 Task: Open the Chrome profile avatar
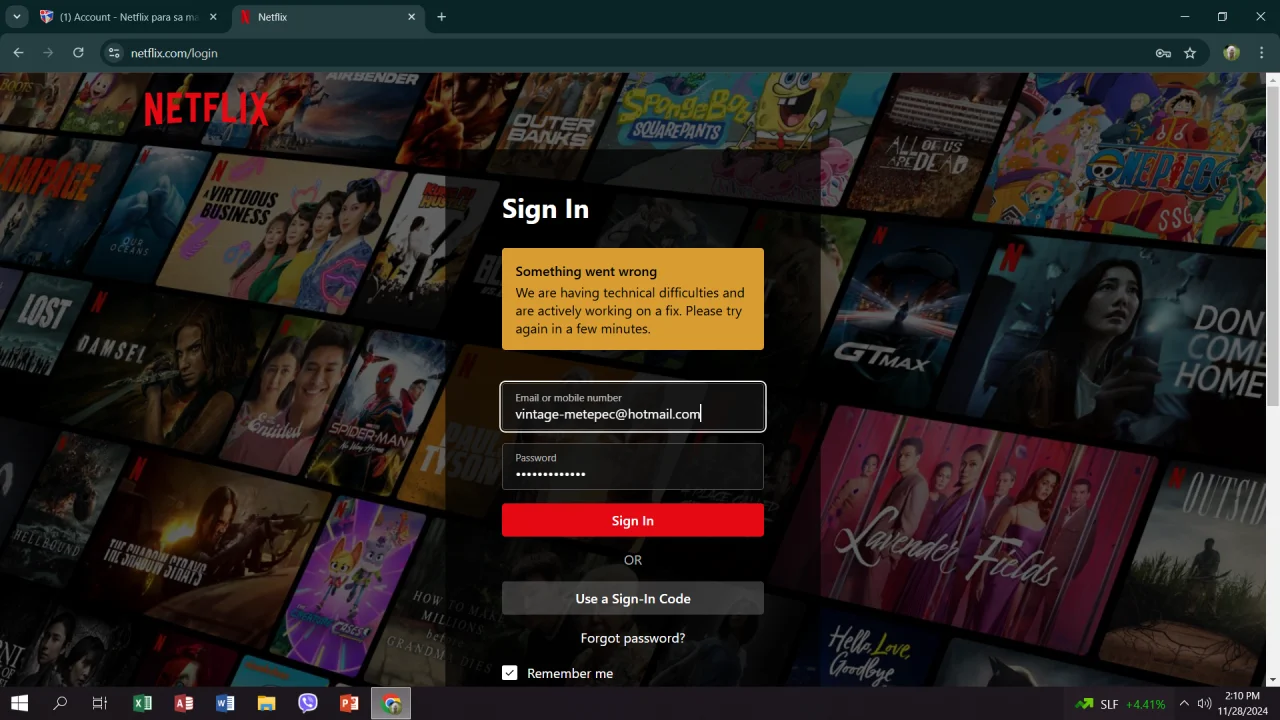[1231, 53]
